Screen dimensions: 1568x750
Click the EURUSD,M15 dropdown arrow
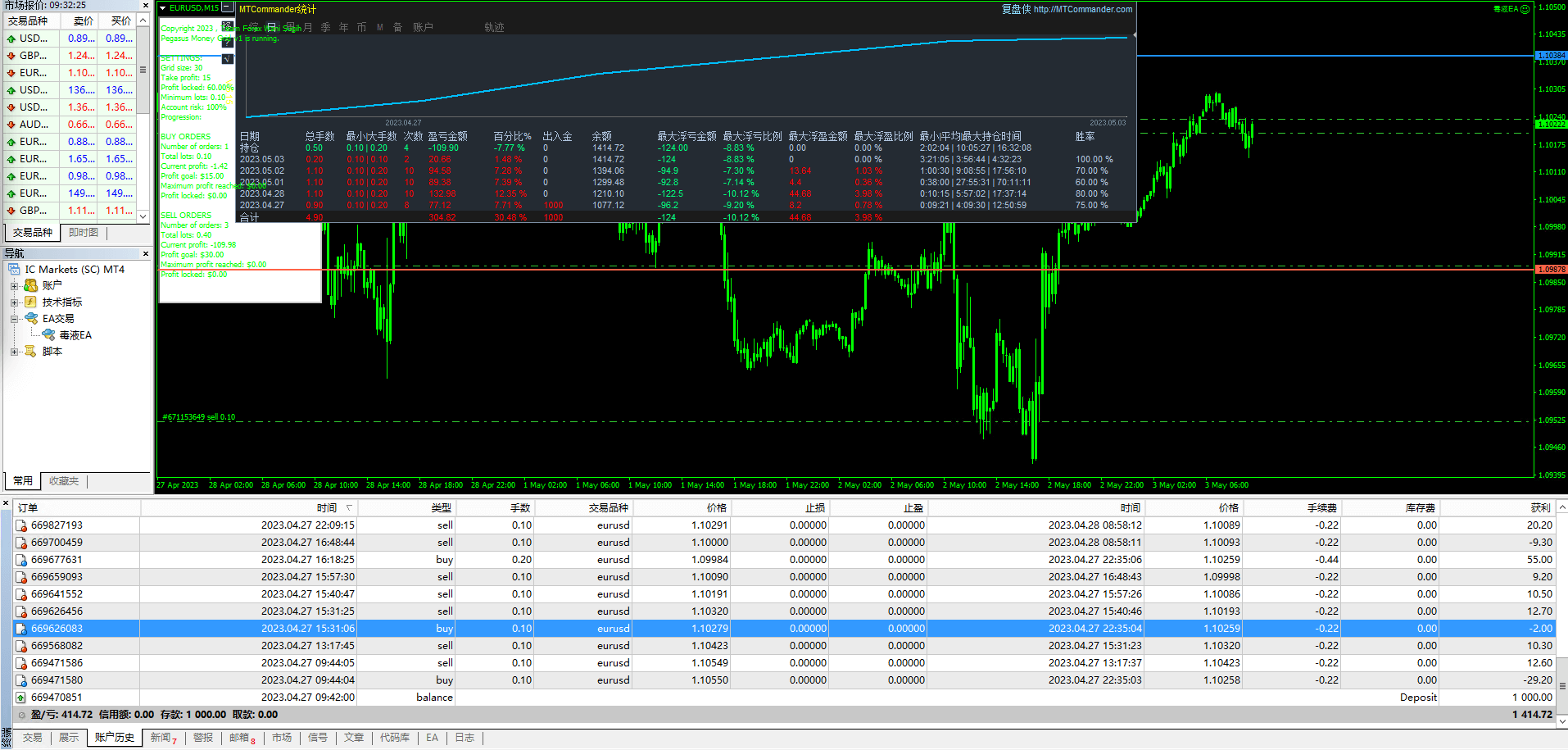[x=163, y=8]
